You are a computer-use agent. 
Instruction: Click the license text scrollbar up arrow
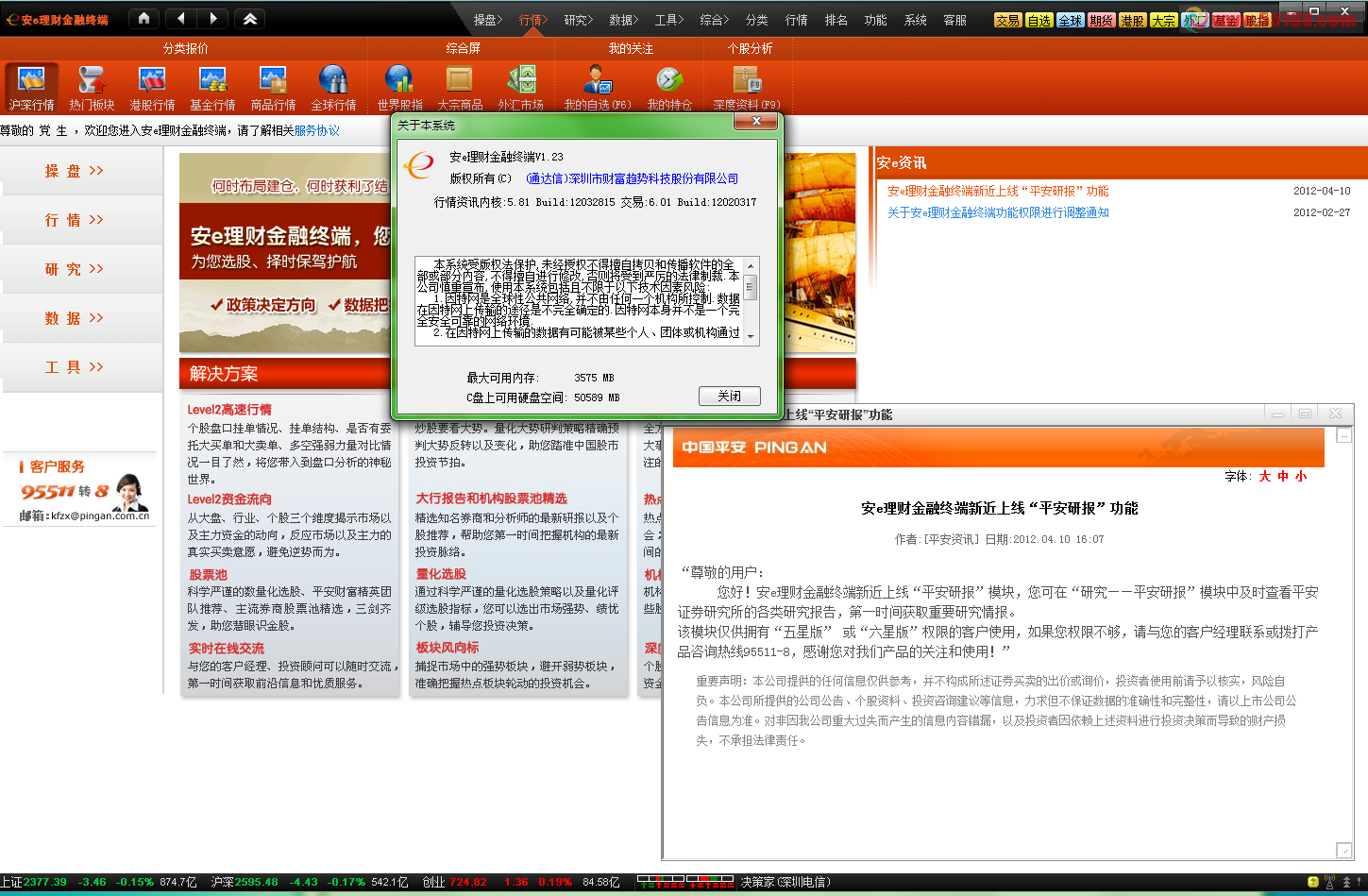751,264
